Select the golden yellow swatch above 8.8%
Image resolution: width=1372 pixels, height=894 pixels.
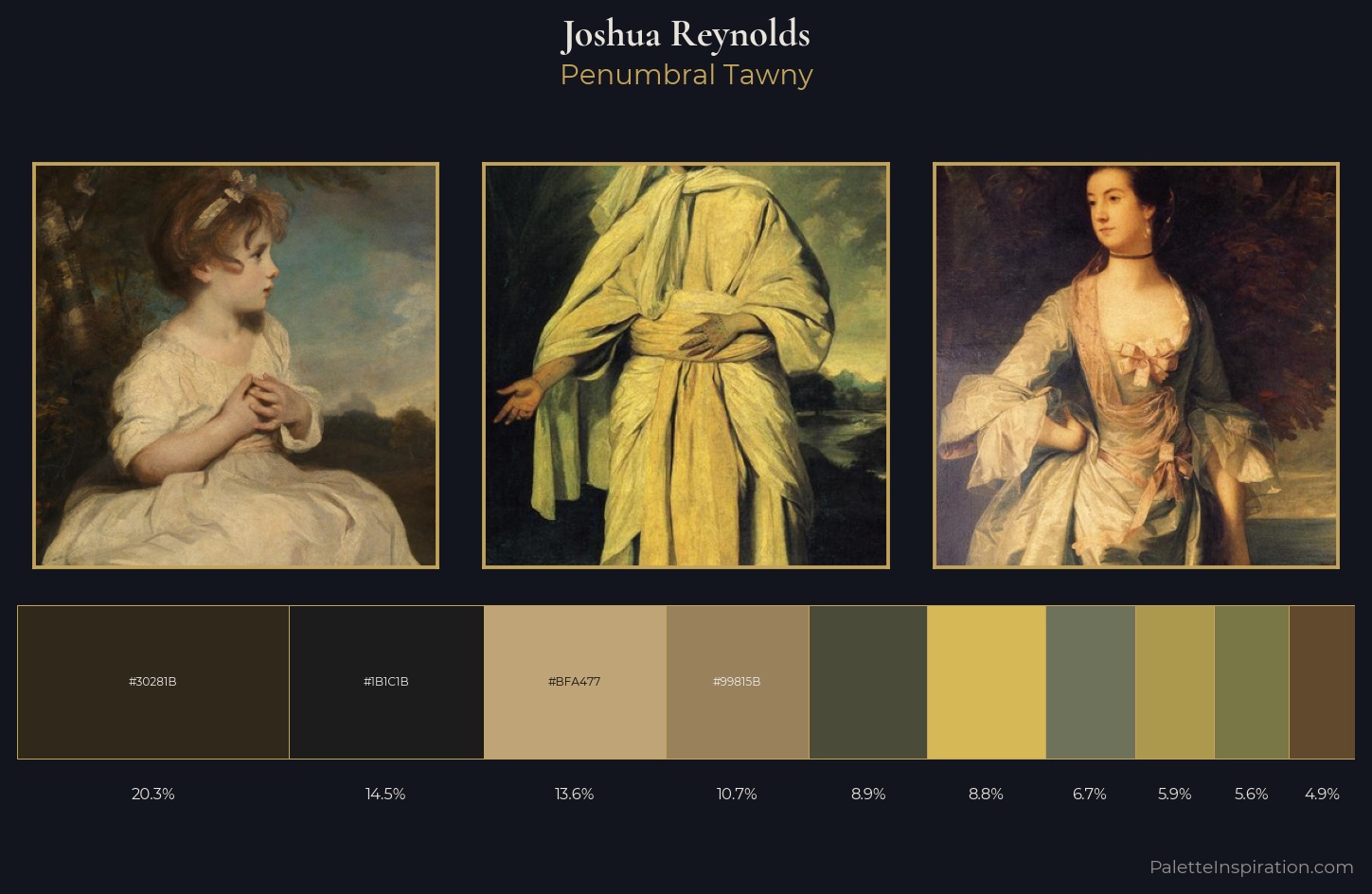point(987,682)
